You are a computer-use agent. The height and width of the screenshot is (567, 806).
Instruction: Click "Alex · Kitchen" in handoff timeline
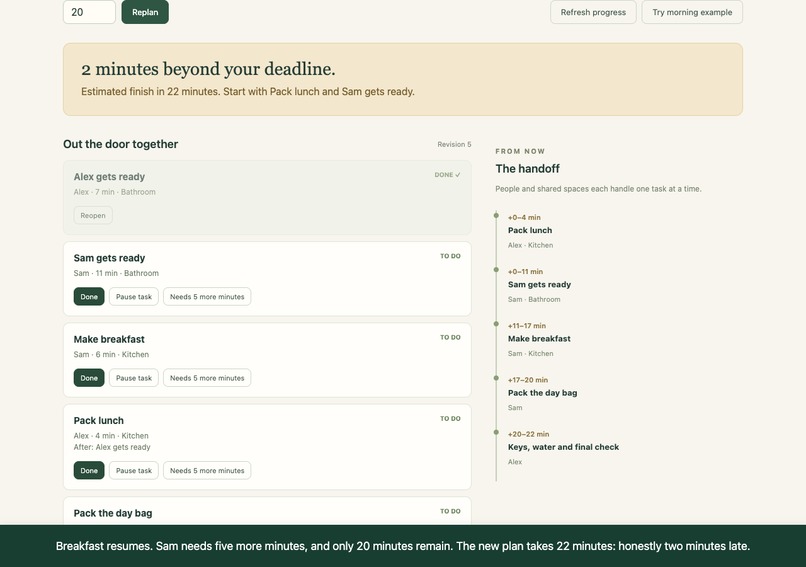pos(530,245)
